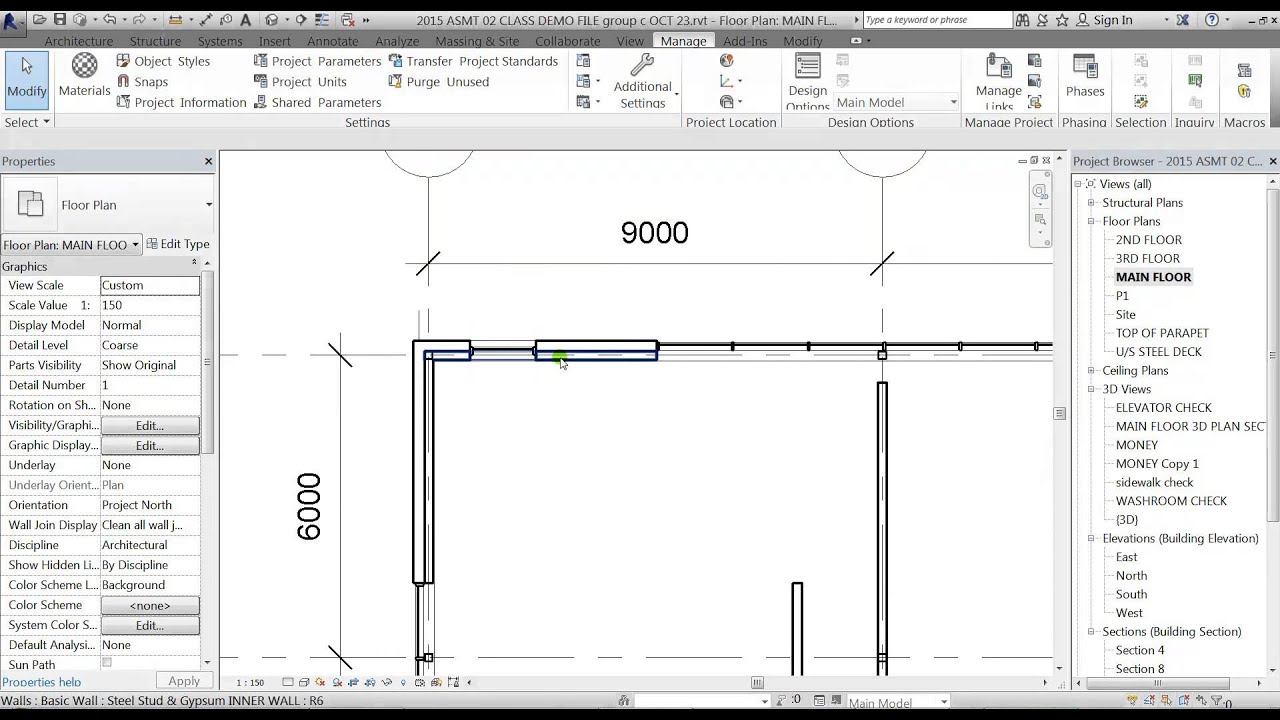
Task: Select the Modify arrow tool
Action: click(26, 78)
